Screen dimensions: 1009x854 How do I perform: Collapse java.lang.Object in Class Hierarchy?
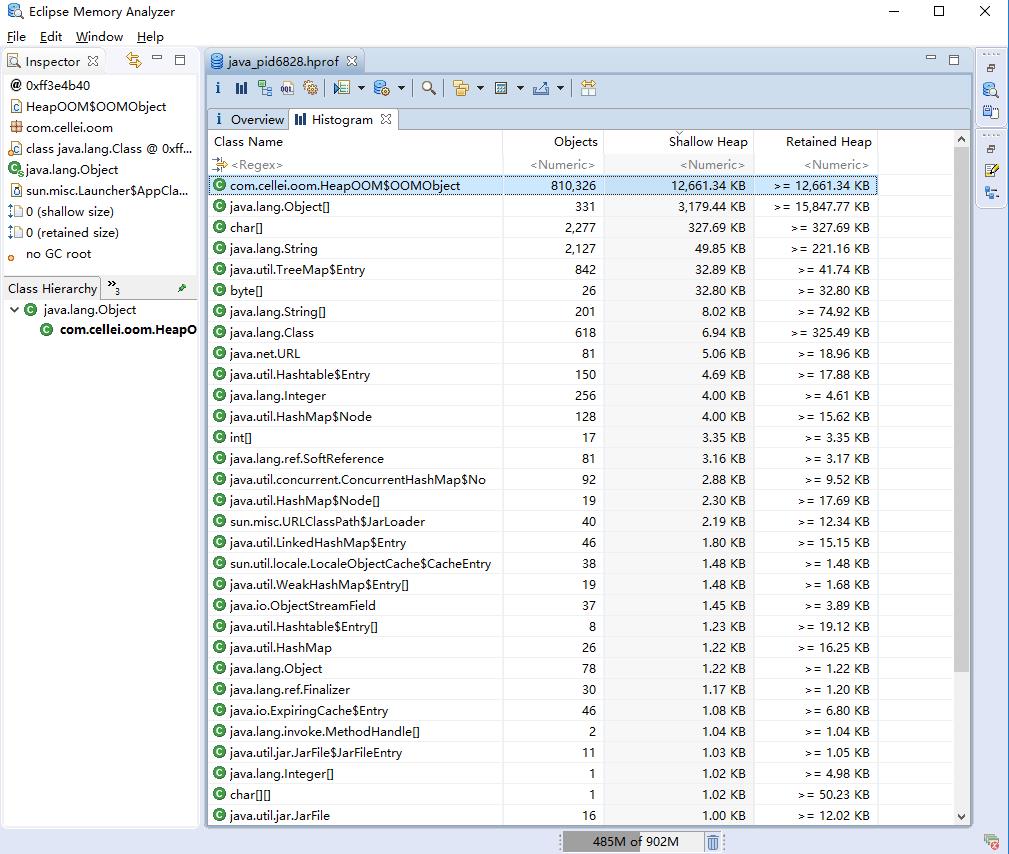tap(14, 310)
